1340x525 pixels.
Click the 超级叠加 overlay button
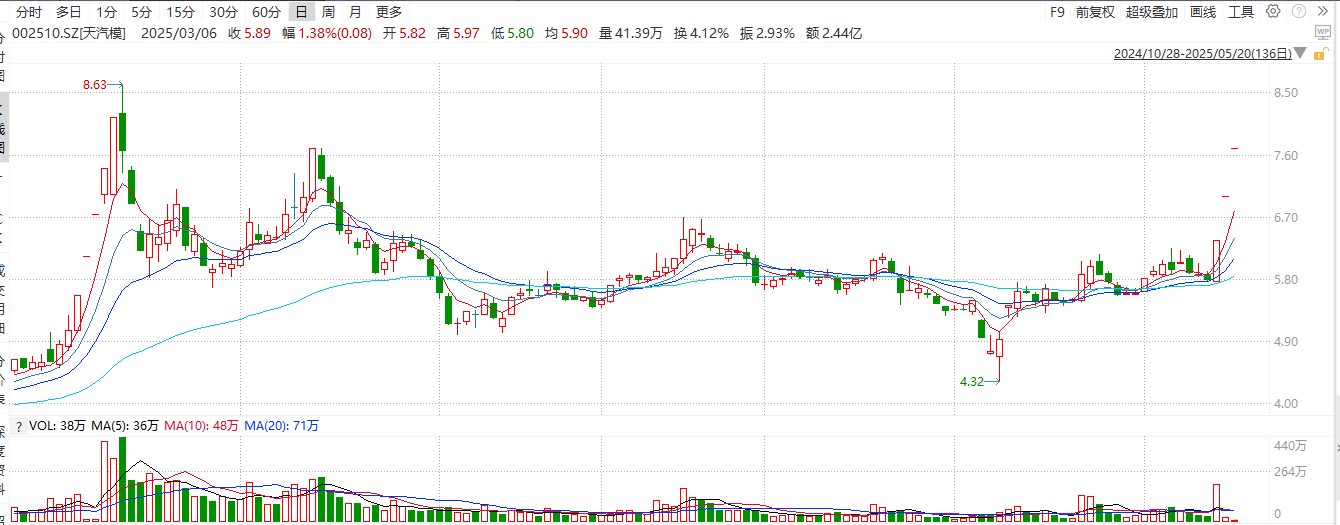pyautogui.click(x=1153, y=12)
